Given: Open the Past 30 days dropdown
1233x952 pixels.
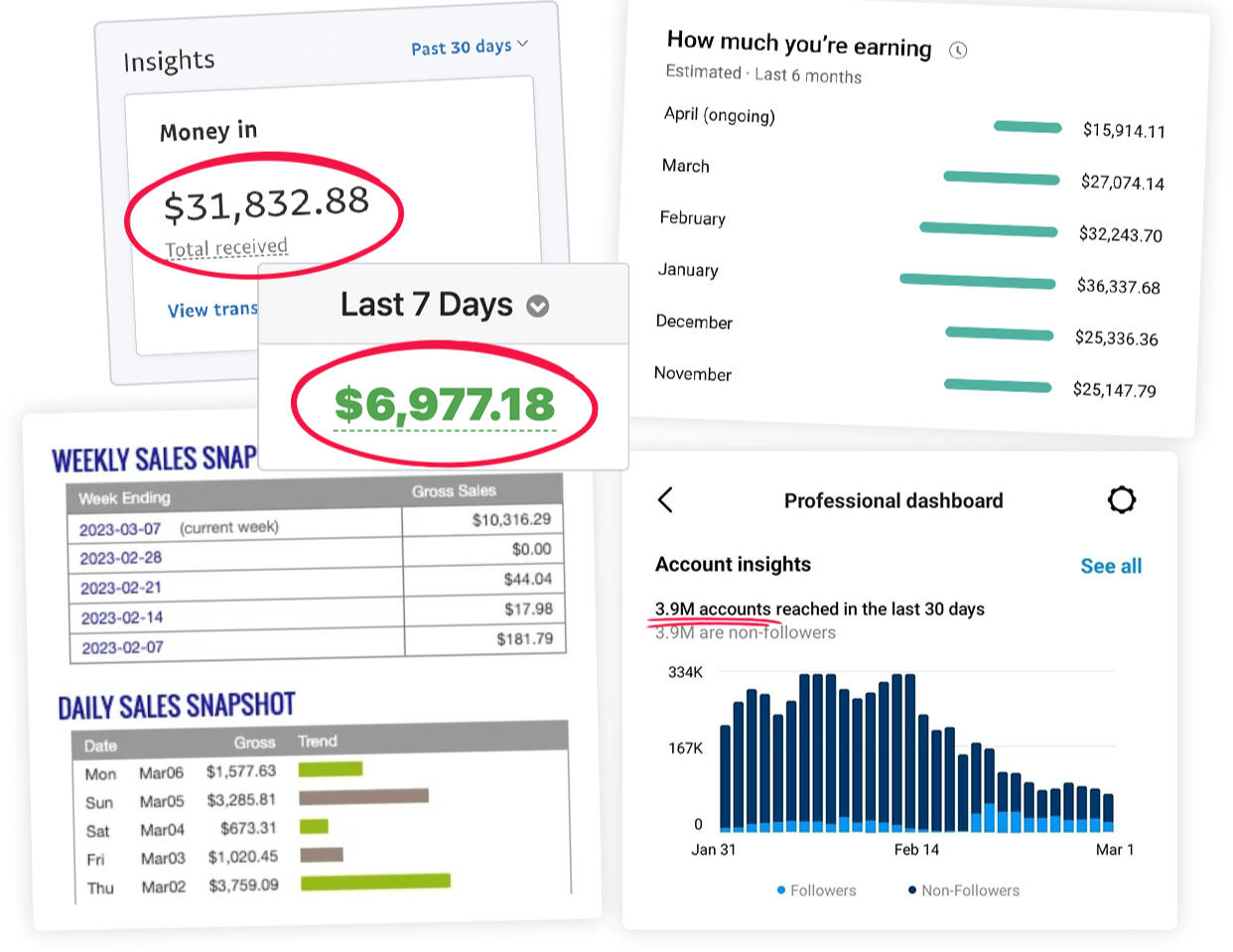Looking at the screenshot, I should pyautogui.click(x=470, y=47).
